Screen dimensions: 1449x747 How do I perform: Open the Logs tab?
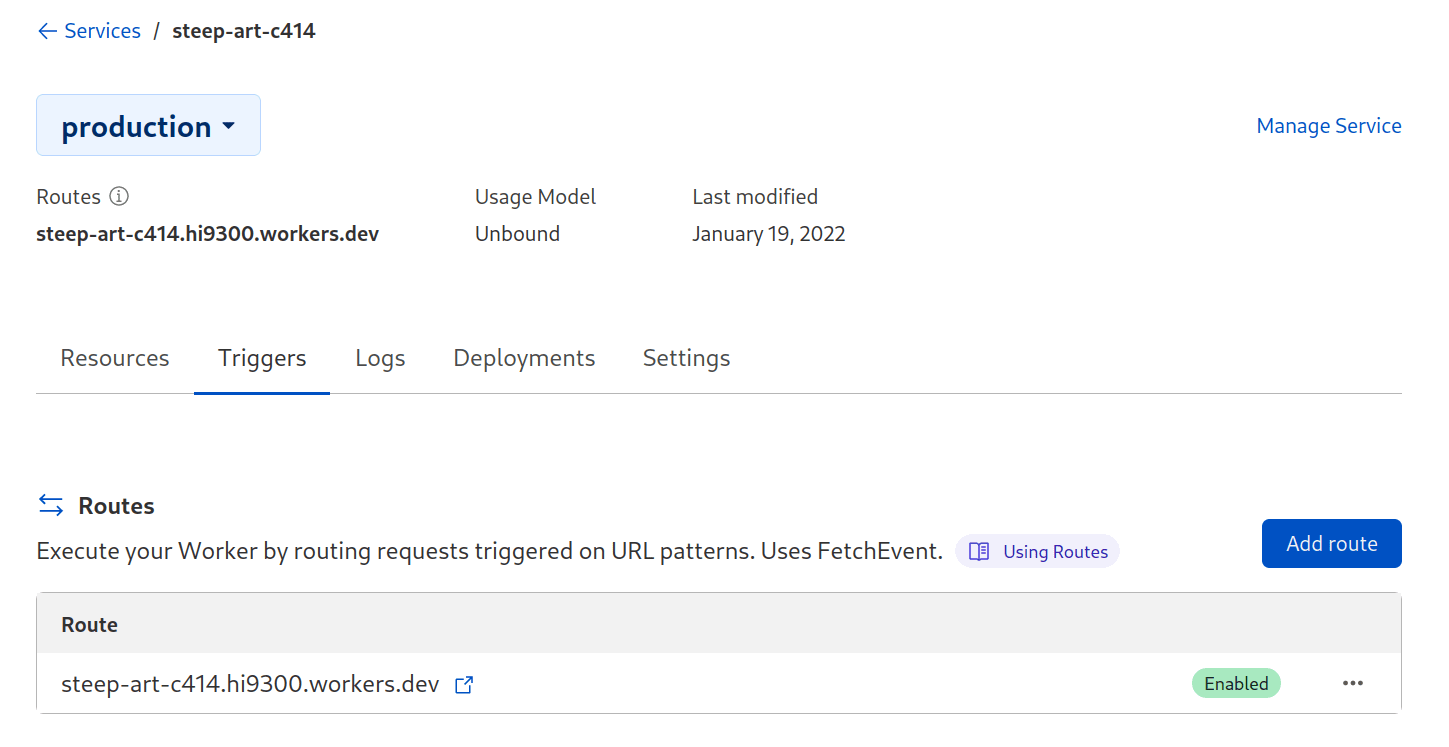click(x=380, y=358)
